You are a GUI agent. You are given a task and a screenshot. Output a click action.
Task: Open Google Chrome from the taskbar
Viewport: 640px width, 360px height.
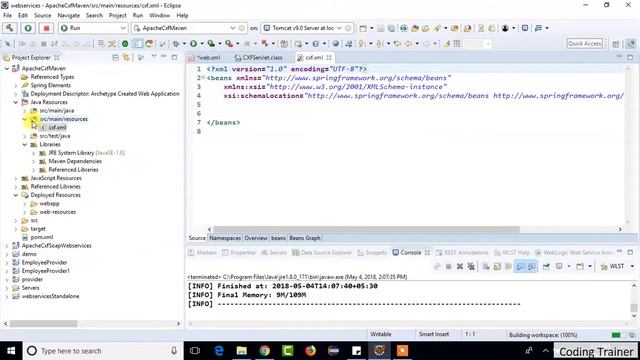264,351
